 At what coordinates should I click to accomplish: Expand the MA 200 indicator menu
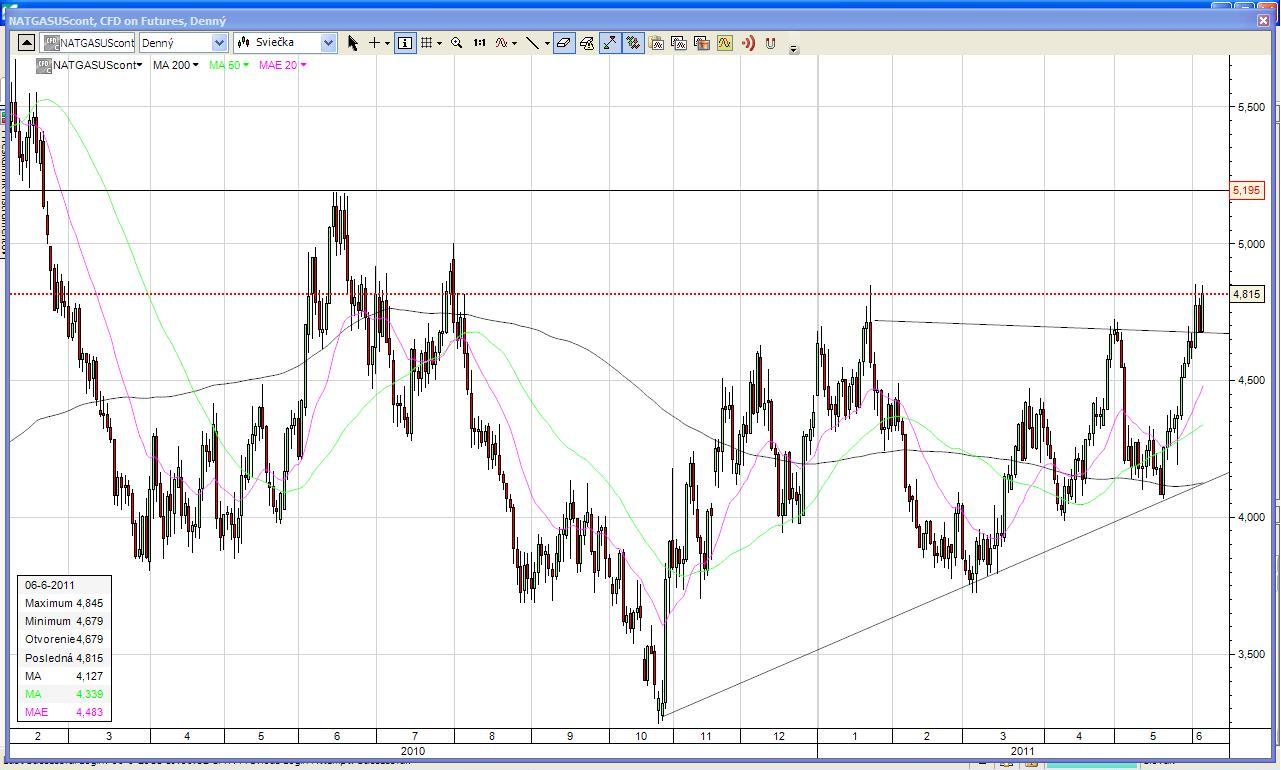(x=175, y=65)
